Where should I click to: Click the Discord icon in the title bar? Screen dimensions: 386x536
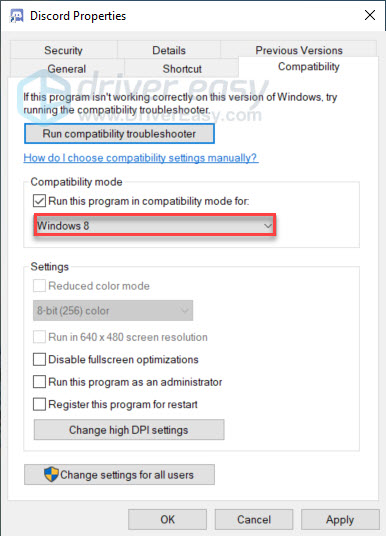[x=16, y=16]
